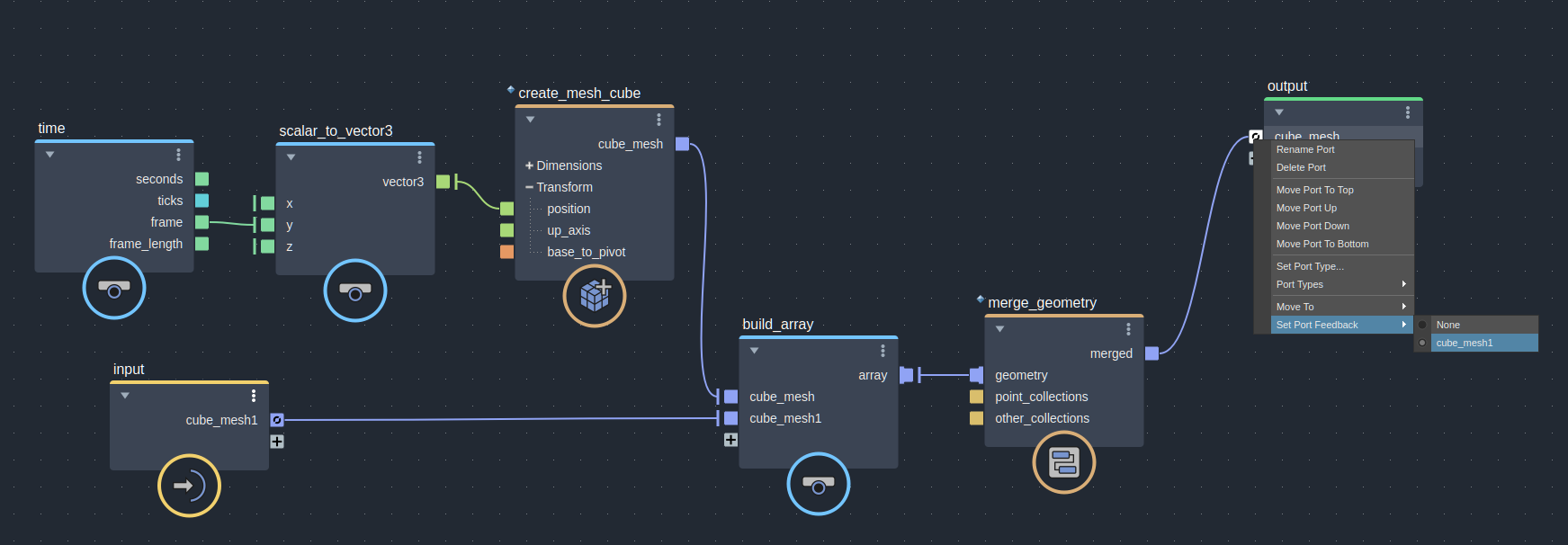
Task: Click the scalar_to_vector3 node's round icon
Action: coord(355,290)
